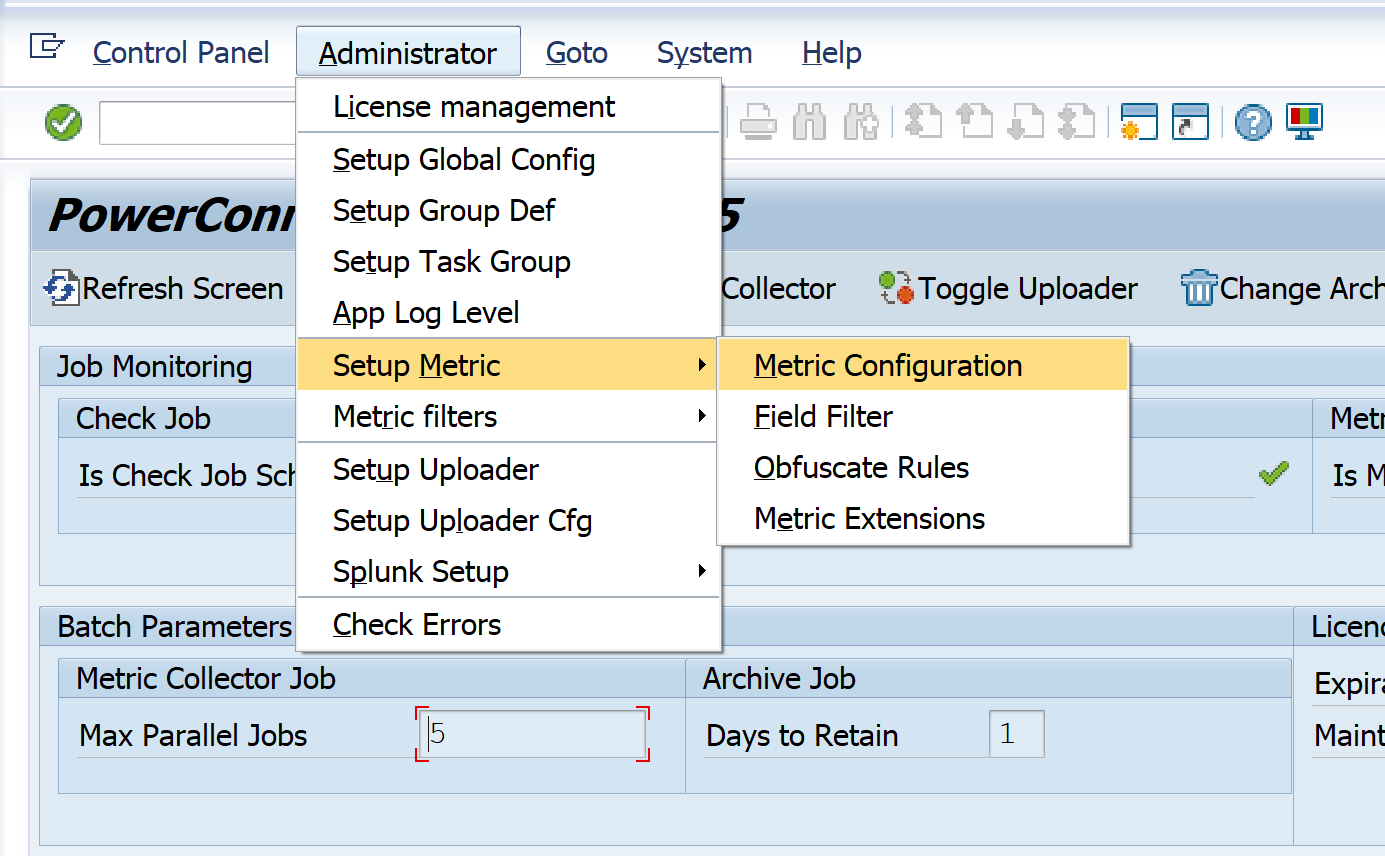This screenshot has width=1385, height=856.
Task: Select Metric Configuration from submenu
Action: tap(888, 366)
